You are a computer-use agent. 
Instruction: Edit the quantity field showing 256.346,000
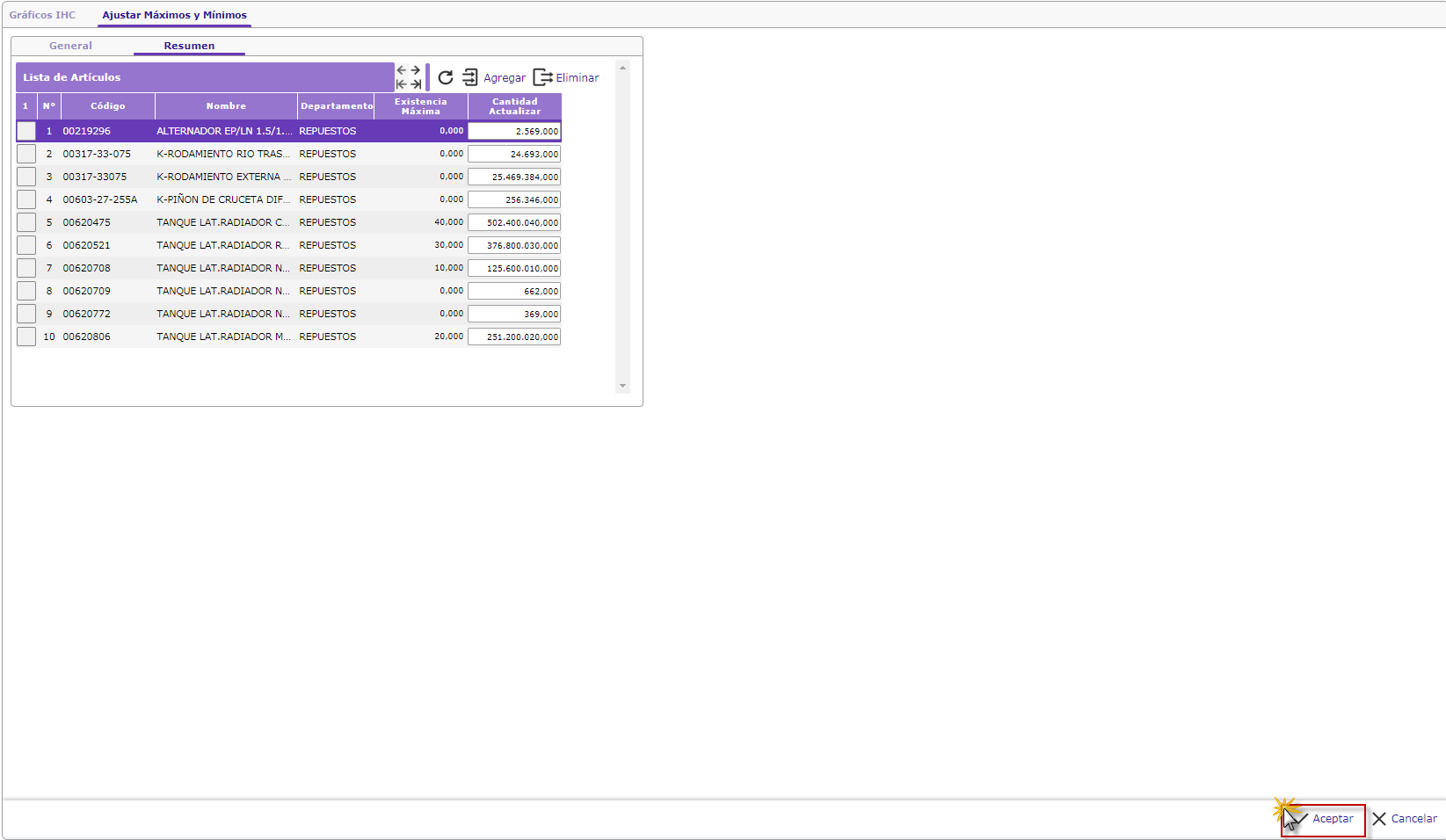point(514,199)
